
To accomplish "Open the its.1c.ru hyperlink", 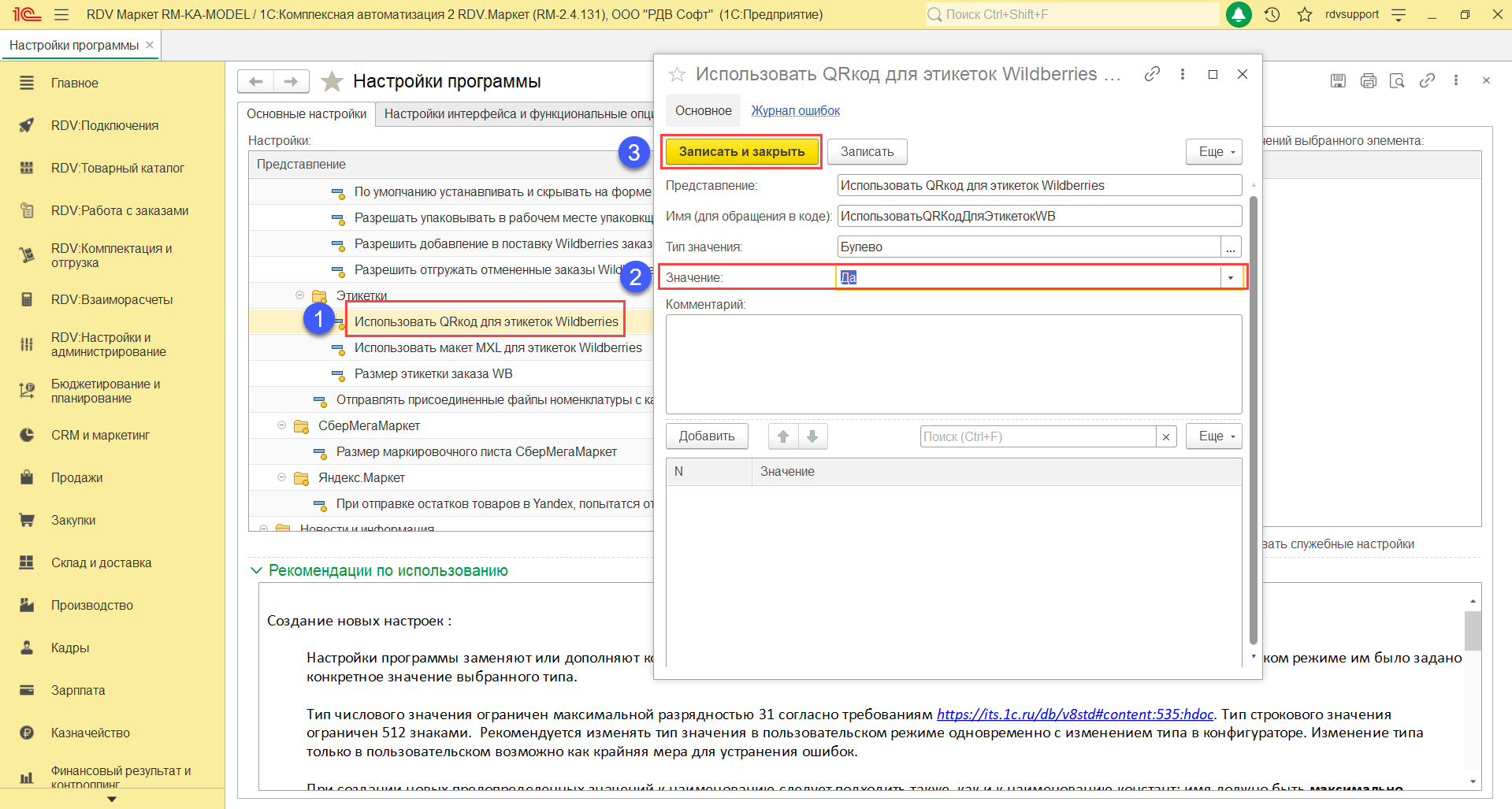I will [x=1074, y=714].
